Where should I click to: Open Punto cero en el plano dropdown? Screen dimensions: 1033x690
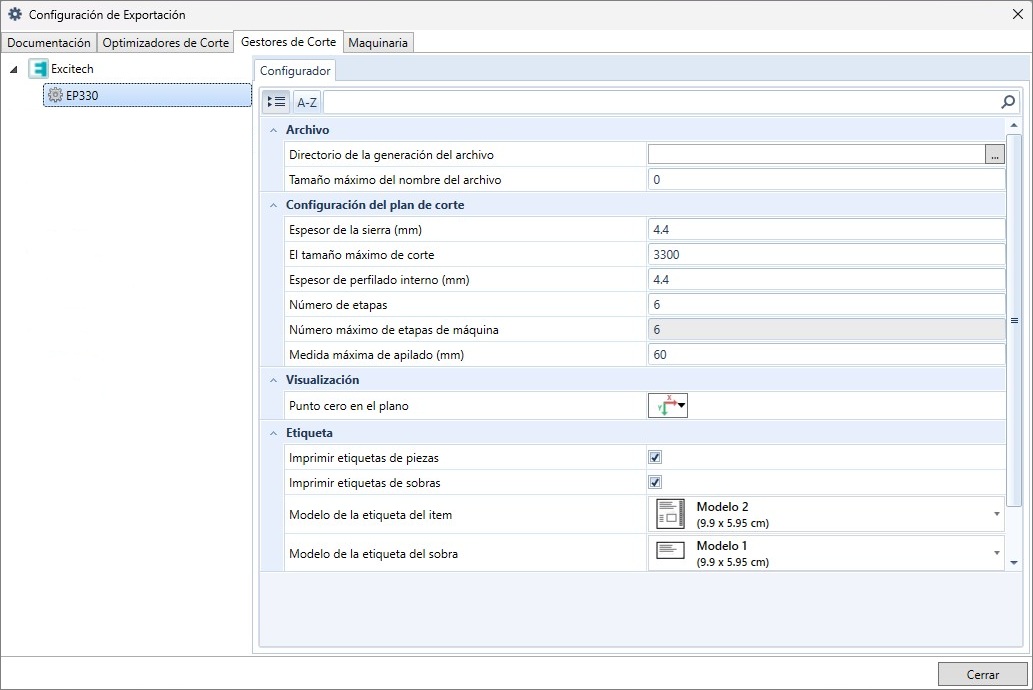coord(668,405)
